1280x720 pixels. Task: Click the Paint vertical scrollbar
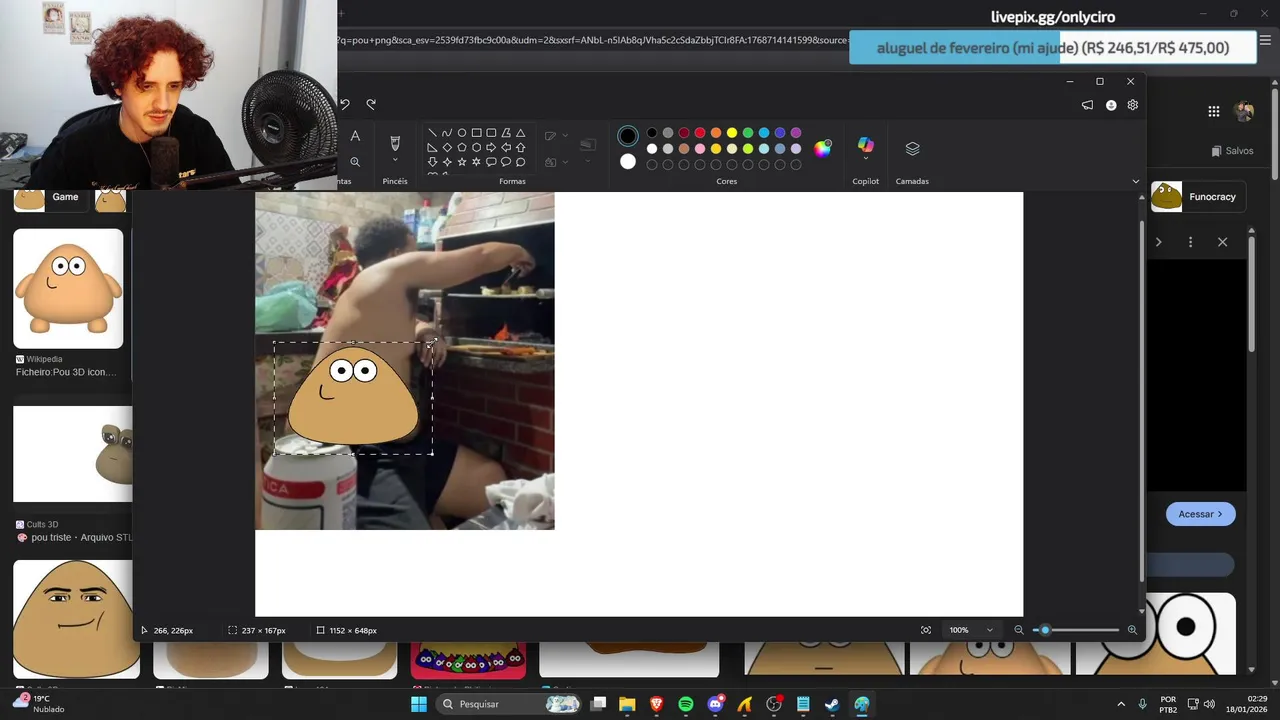pos(1142,400)
